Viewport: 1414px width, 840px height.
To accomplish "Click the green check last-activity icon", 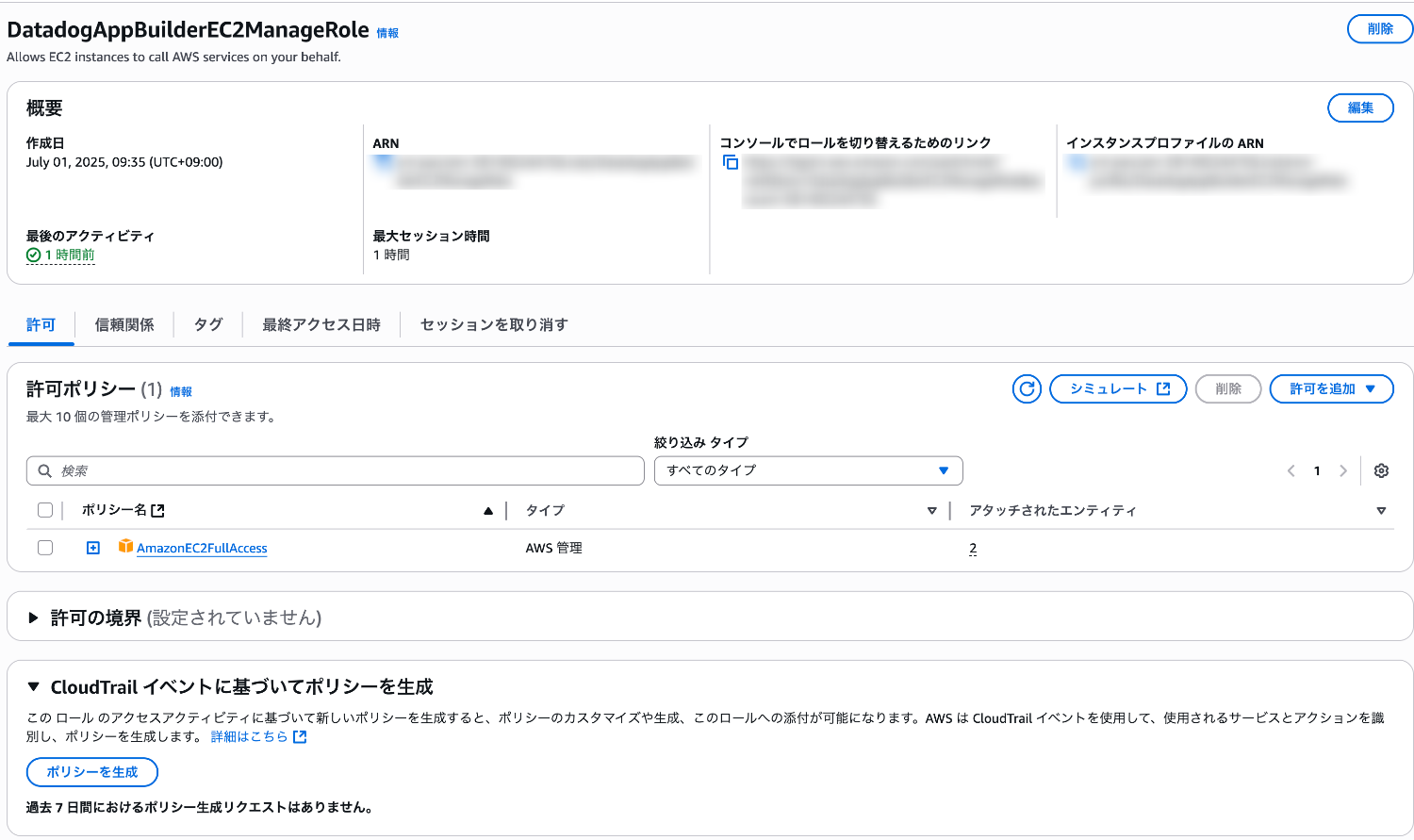I will coord(34,255).
